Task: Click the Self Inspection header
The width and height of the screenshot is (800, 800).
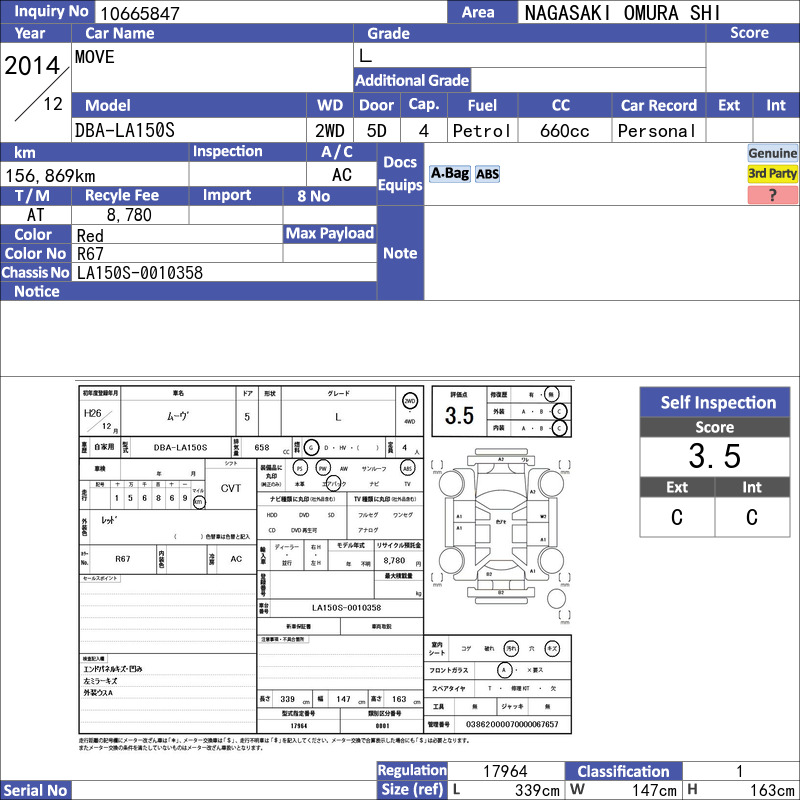Action: 715,402
